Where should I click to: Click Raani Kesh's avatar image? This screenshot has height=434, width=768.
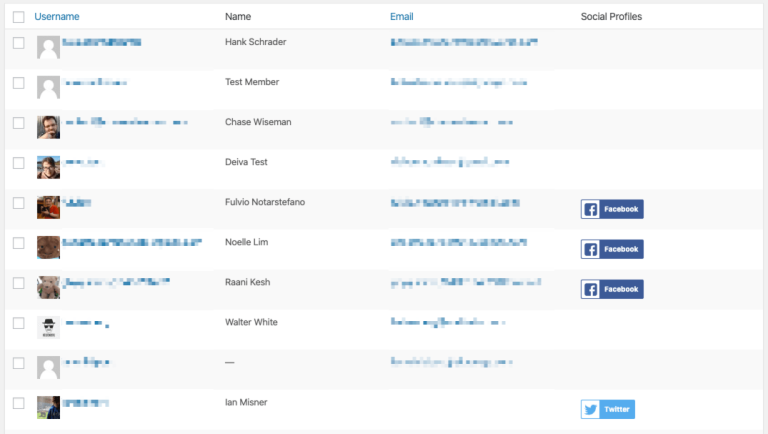tap(48, 288)
